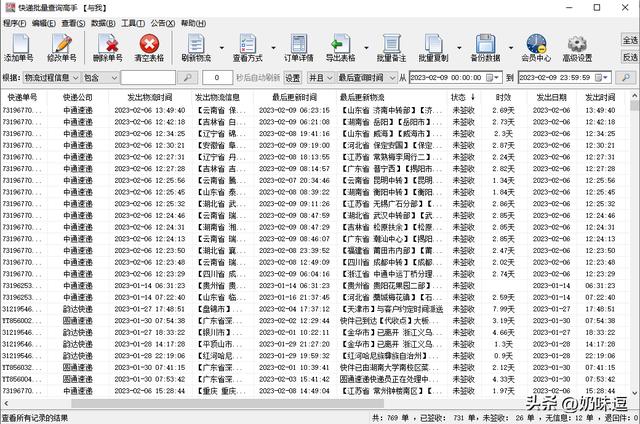Expand dropdown arrow next to 刷新物流

pos(222,48)
